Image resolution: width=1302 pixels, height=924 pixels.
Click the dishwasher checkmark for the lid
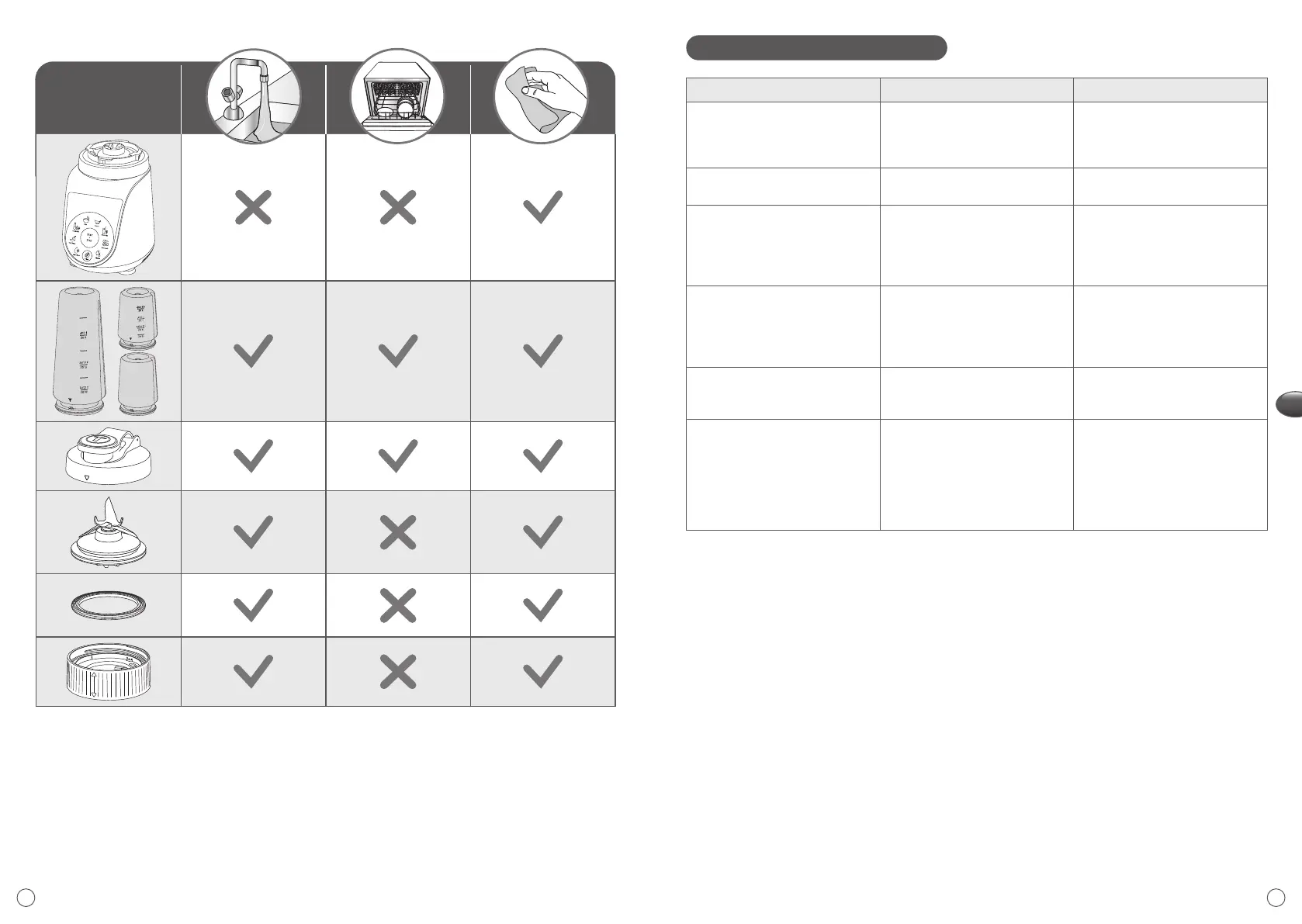[397, 456]
